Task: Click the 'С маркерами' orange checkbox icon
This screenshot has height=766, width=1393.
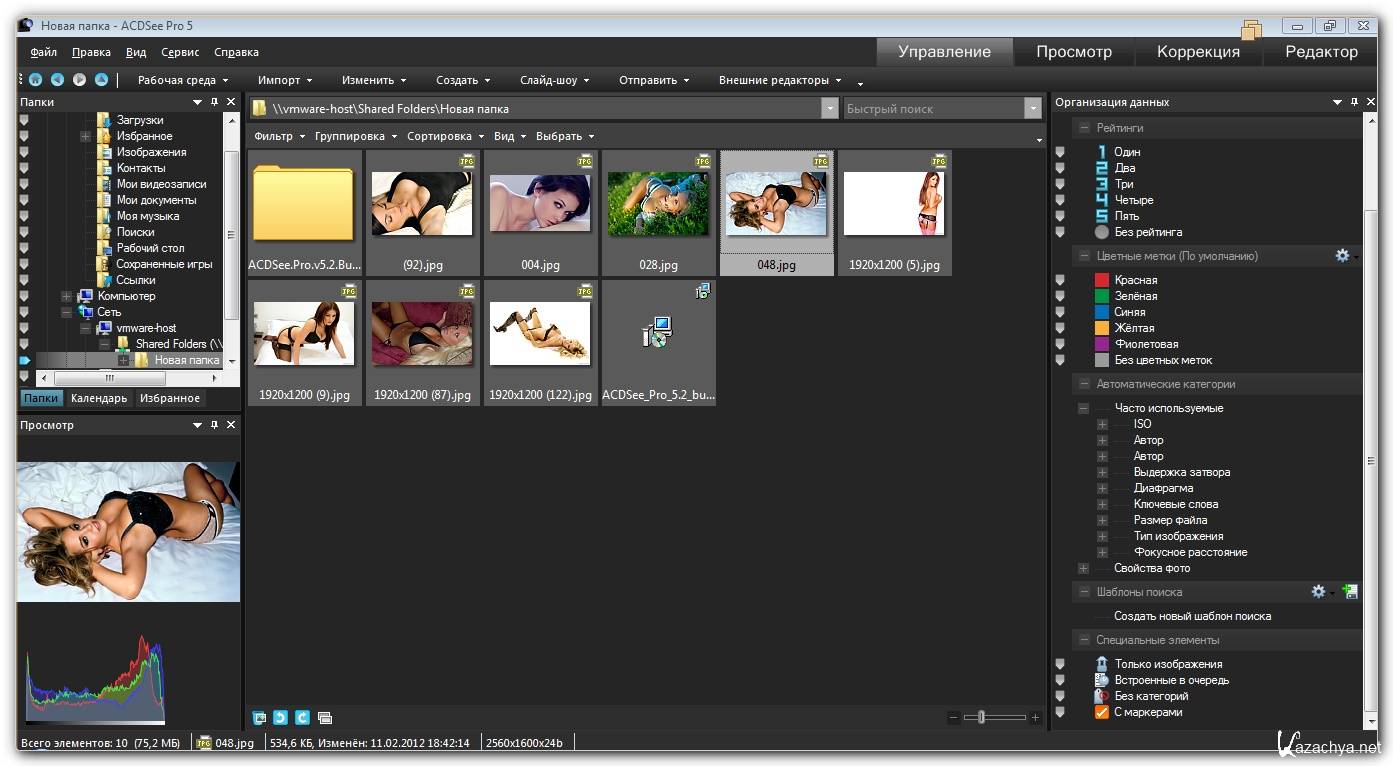Action: (1102, 712)
